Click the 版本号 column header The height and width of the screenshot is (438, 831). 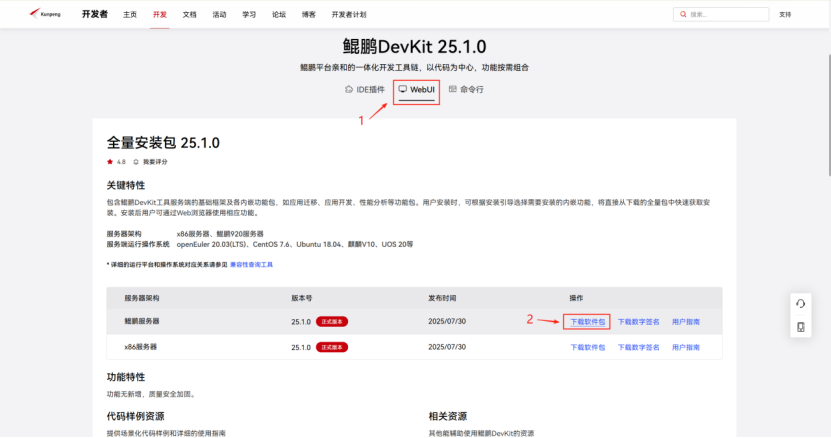tap(302, 298)
